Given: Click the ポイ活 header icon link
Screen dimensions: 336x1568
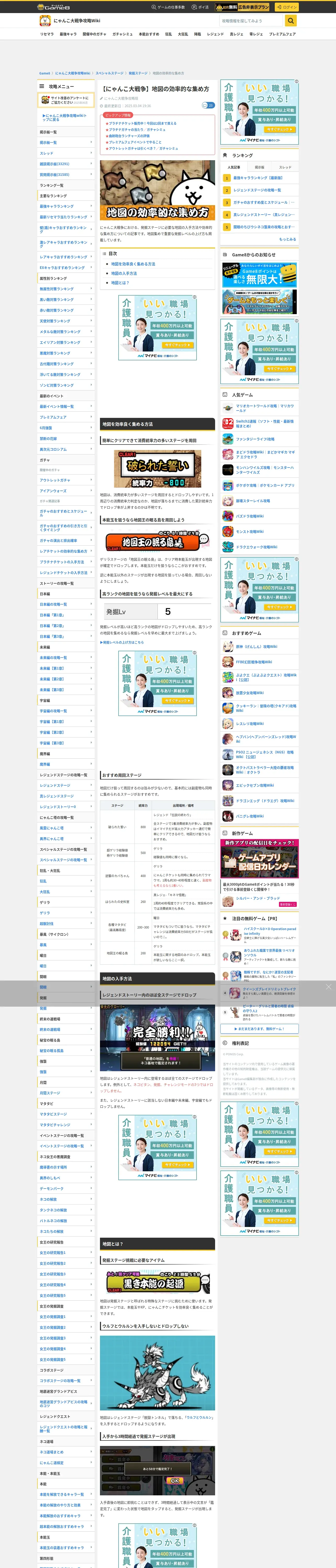Looking at the screenshot, I should [x=200, y=7].
